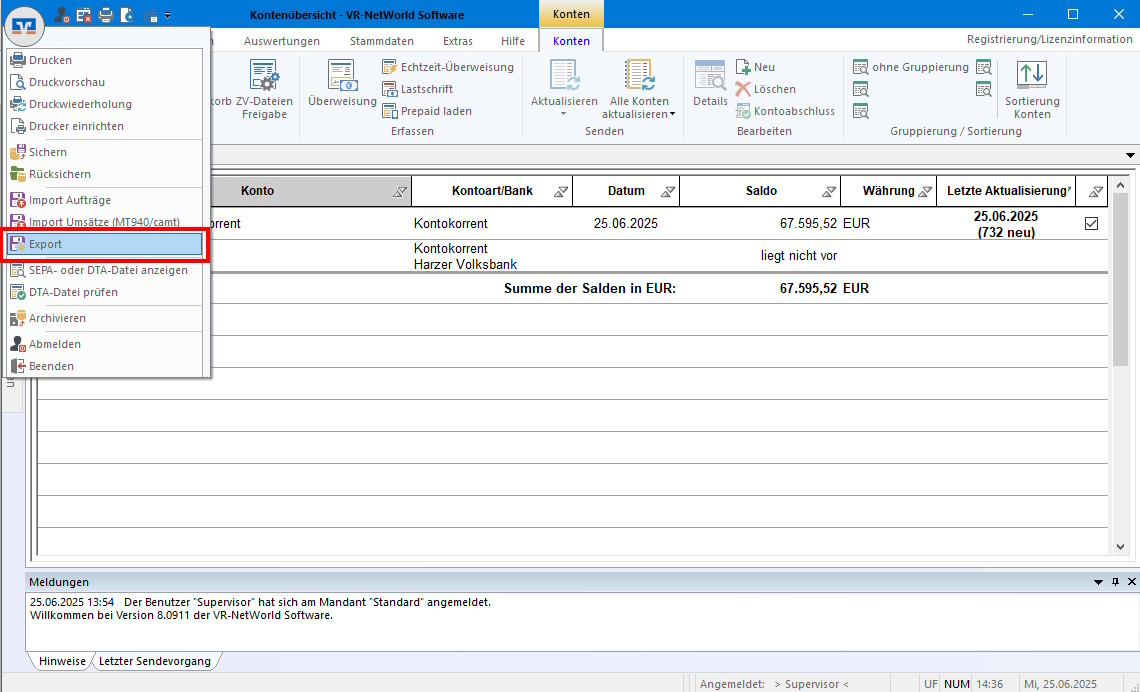Open the Letzte Aktualisierung column filter
1140x692 pixels.
coord(1069,190)
